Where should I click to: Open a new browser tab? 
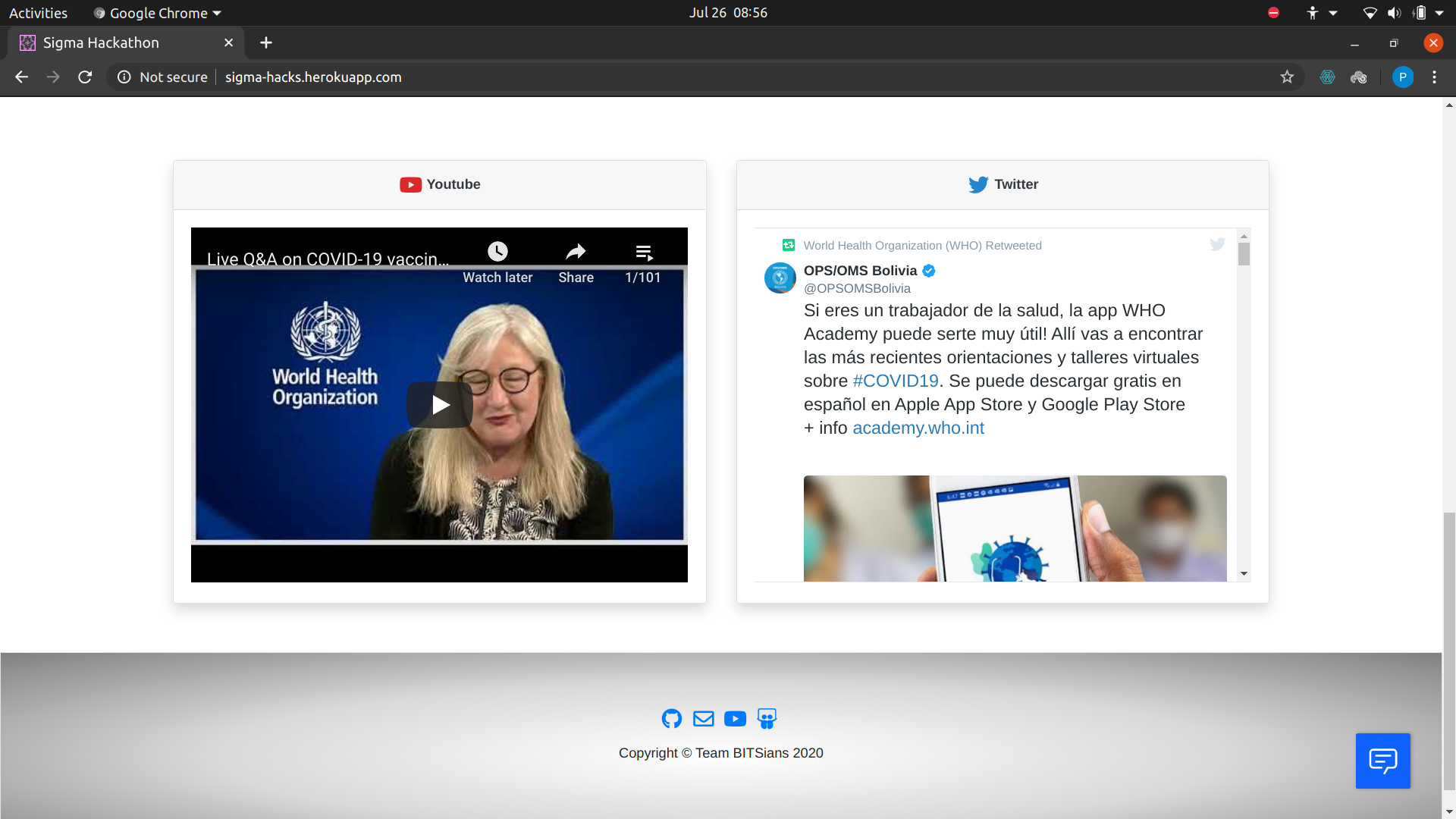pyautogui.click(x=265, y=42)
